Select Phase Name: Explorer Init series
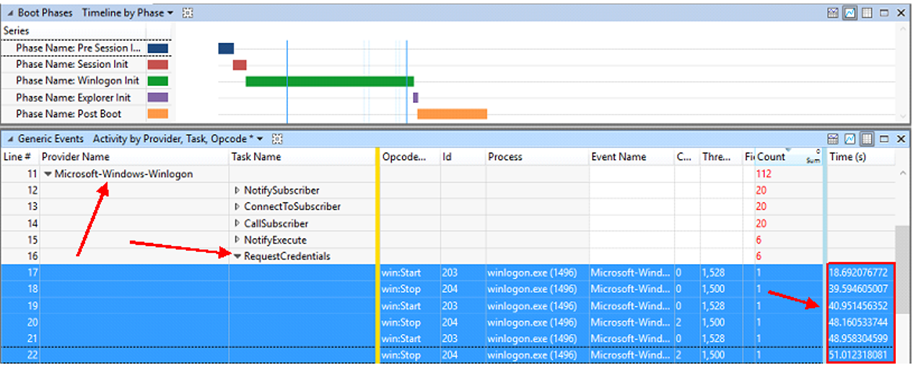This screenshot has width=917, height=367. click(x=73, y=98)
